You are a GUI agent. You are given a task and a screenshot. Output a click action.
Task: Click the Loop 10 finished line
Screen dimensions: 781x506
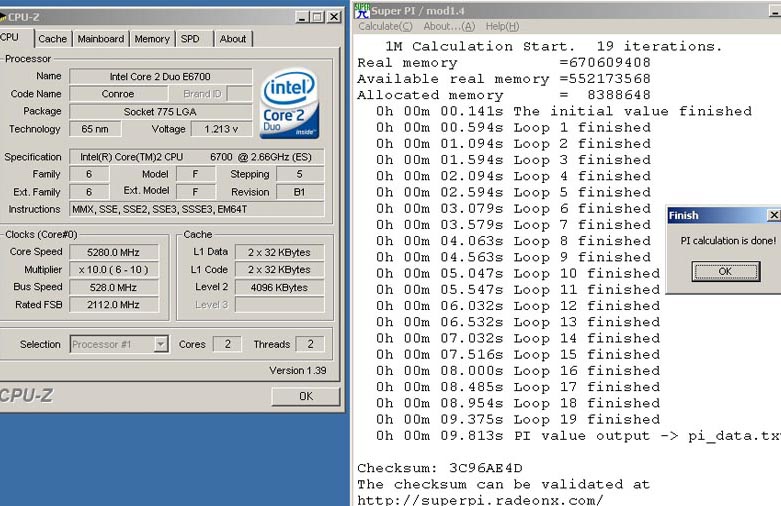(x=518, y=273)
